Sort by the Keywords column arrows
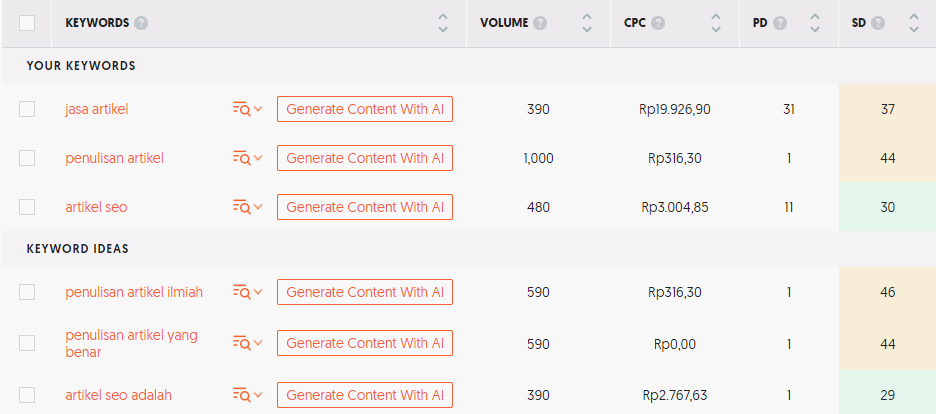Viewport: 936px width, 414px height. tap(443, 23)
